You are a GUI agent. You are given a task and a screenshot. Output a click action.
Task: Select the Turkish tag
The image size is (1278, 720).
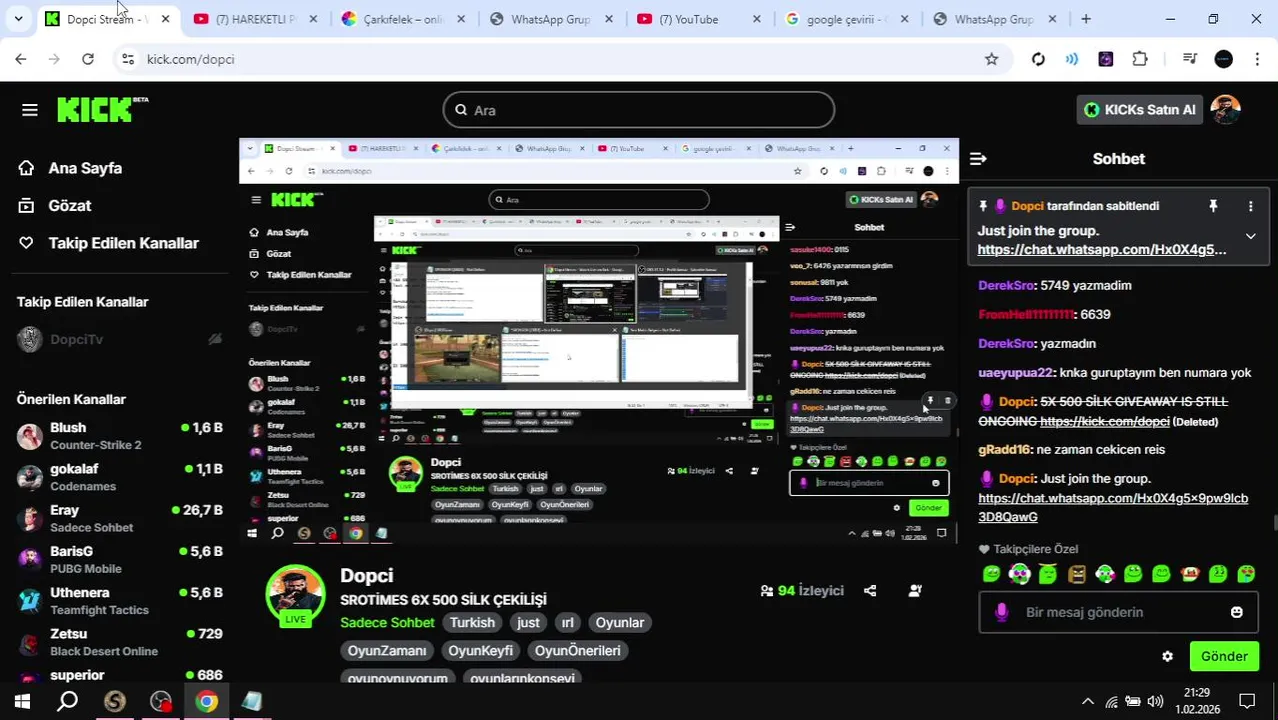(x=472, y=622)
